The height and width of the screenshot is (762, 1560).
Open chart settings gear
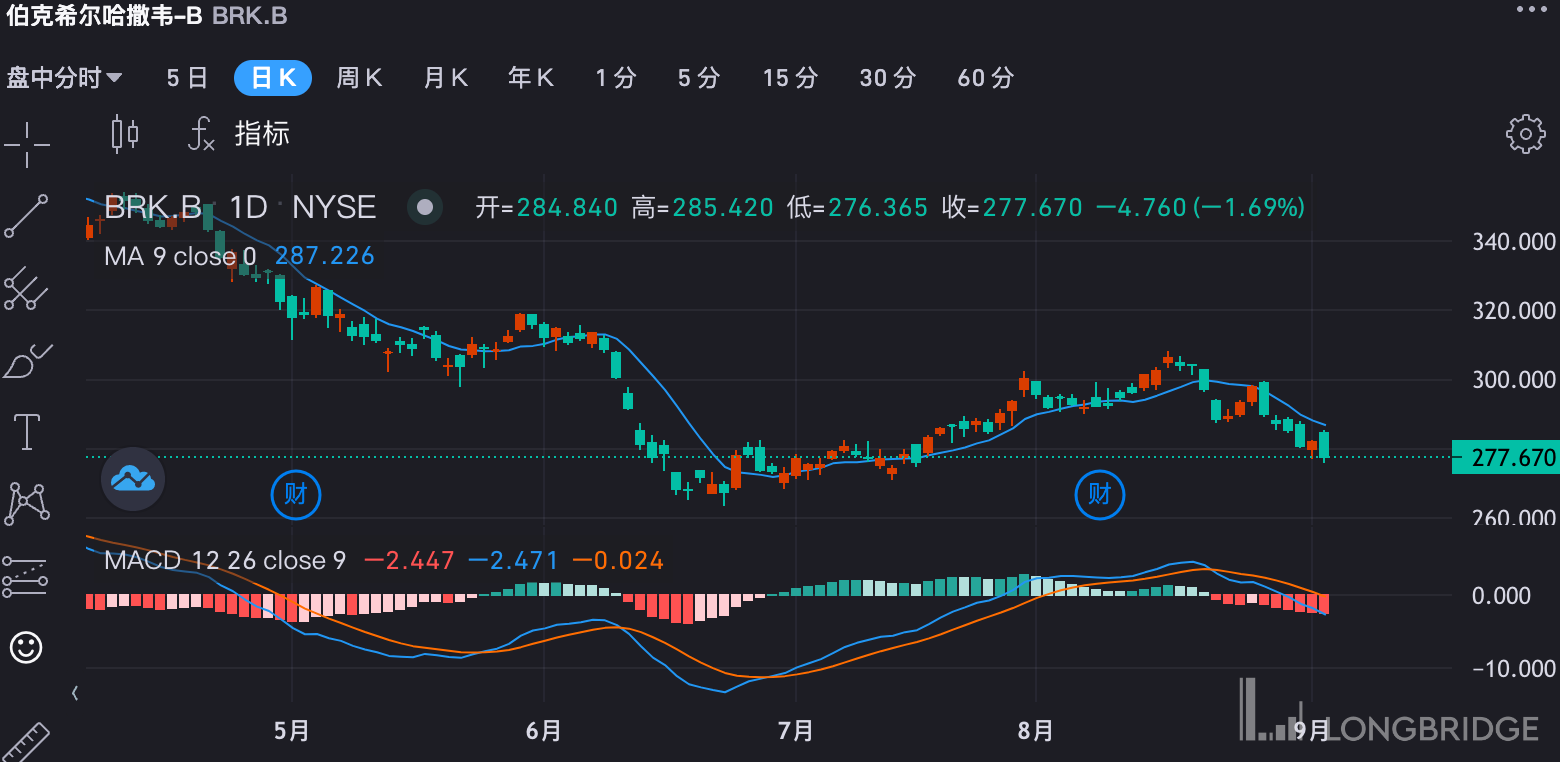1525,133
